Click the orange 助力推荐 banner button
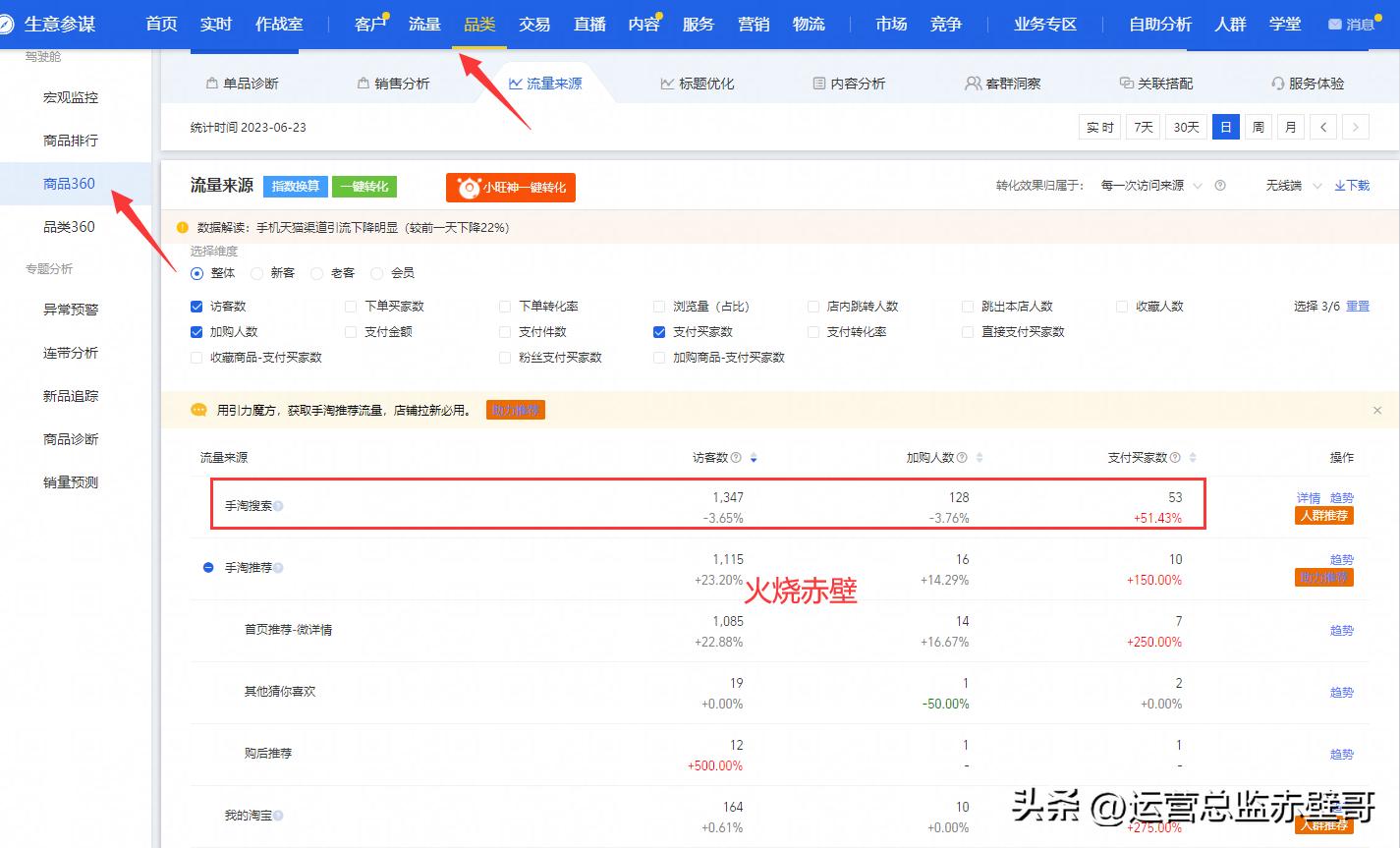Screen dimensions: 1400x848 click(516, 410)
